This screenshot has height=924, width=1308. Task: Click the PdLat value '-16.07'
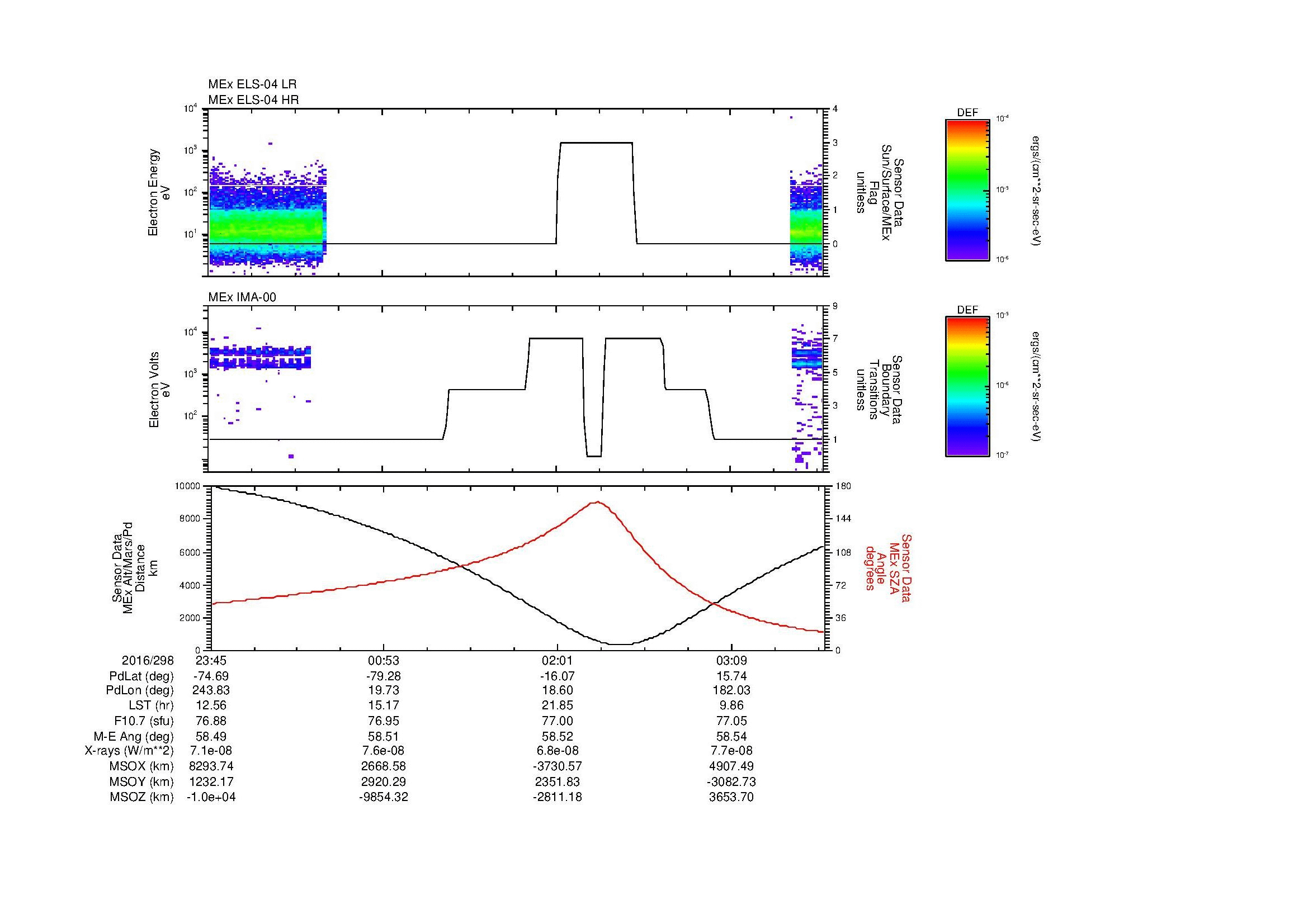[557, 676]
